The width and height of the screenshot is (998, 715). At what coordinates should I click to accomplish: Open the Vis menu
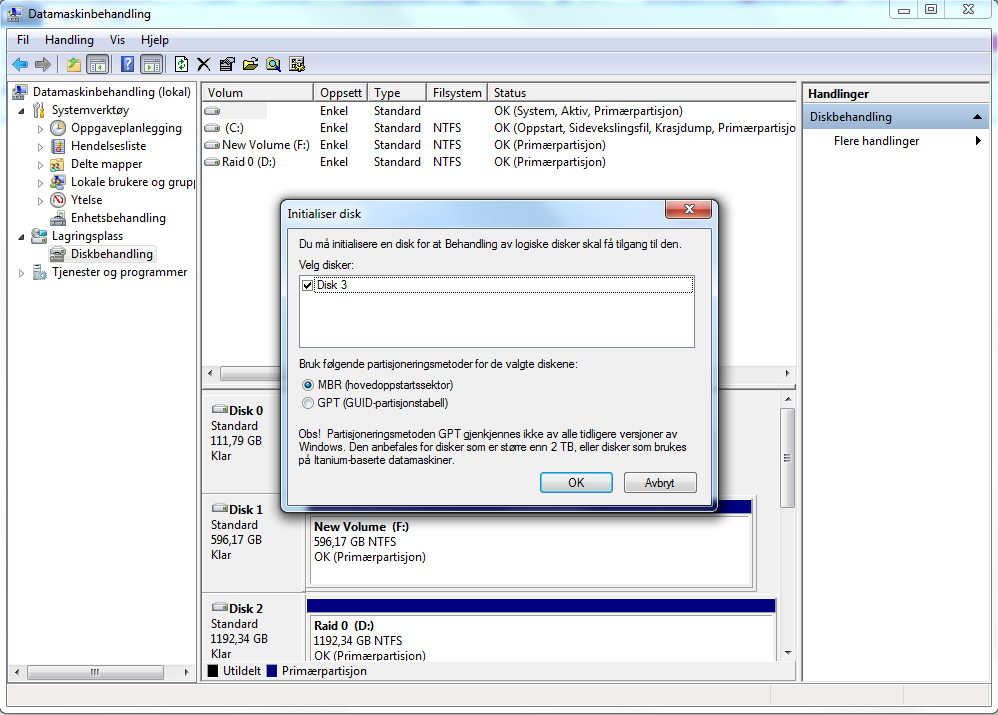click(x=117, y=40)
